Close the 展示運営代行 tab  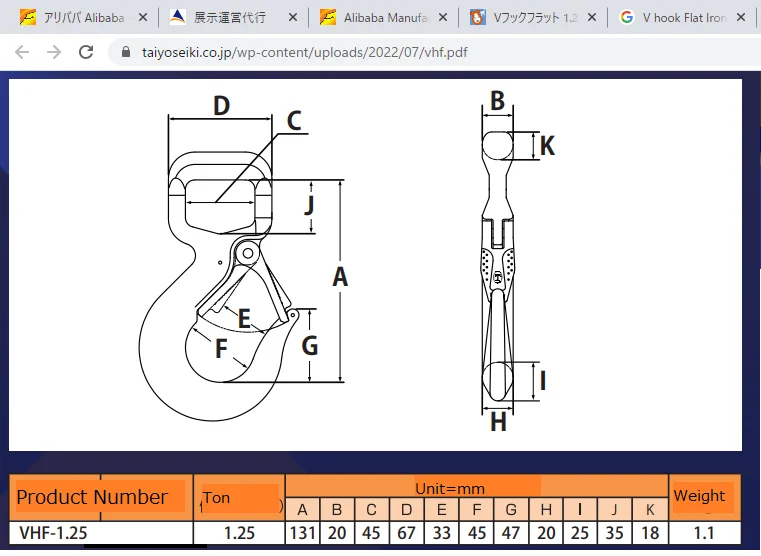292,17
